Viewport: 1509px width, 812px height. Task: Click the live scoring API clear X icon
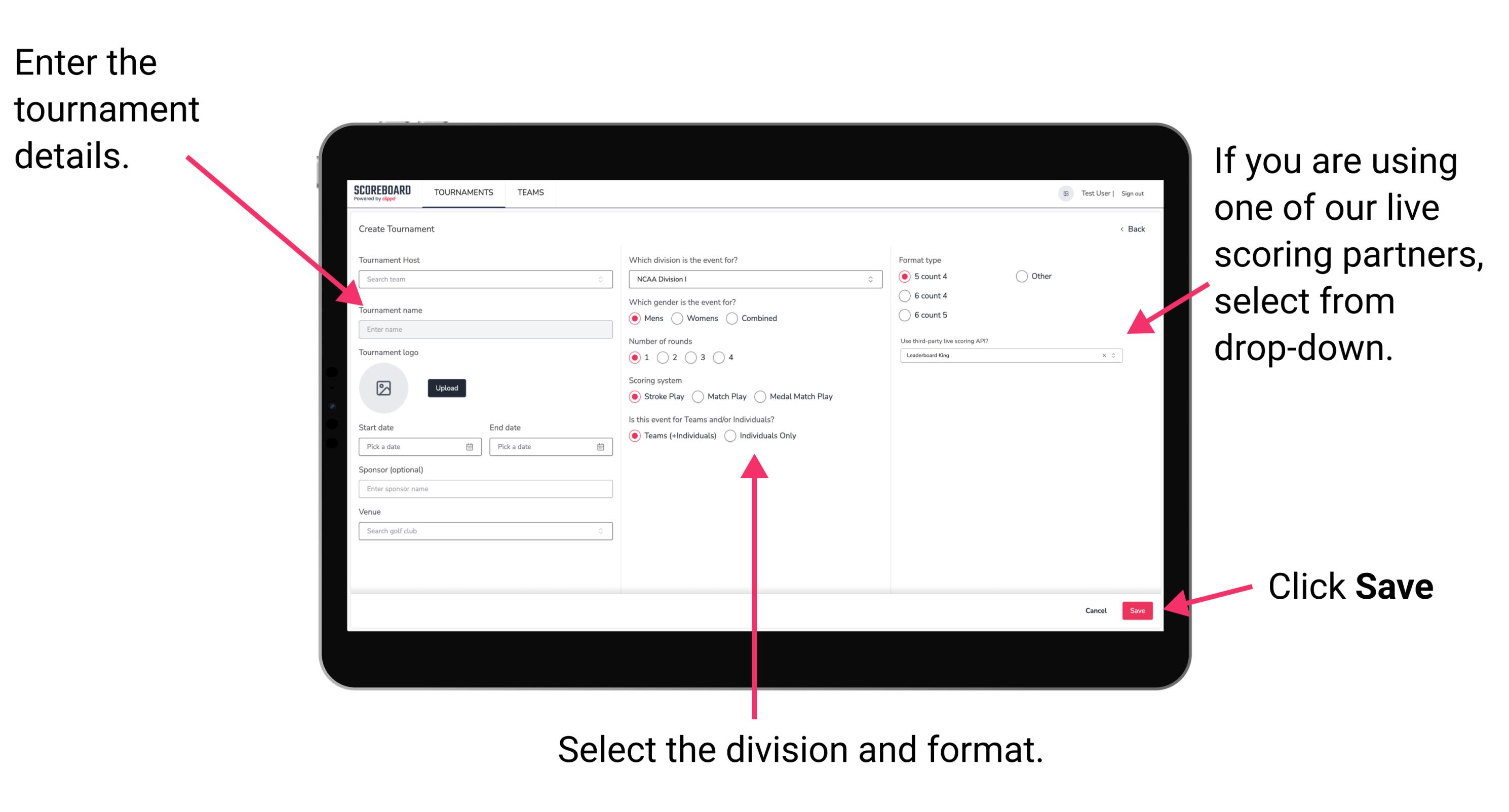click(x=1102, y=357)
